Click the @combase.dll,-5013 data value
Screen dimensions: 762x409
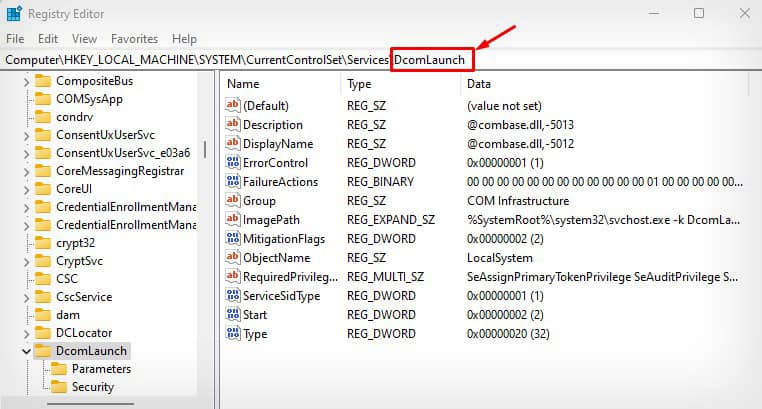520,125
